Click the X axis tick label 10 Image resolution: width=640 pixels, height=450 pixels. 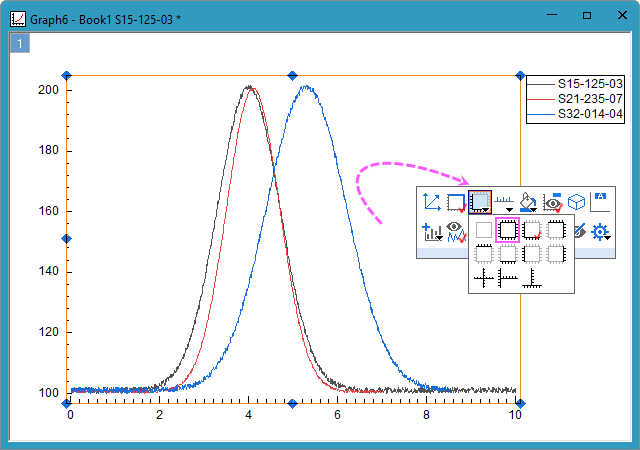(515, 415)
